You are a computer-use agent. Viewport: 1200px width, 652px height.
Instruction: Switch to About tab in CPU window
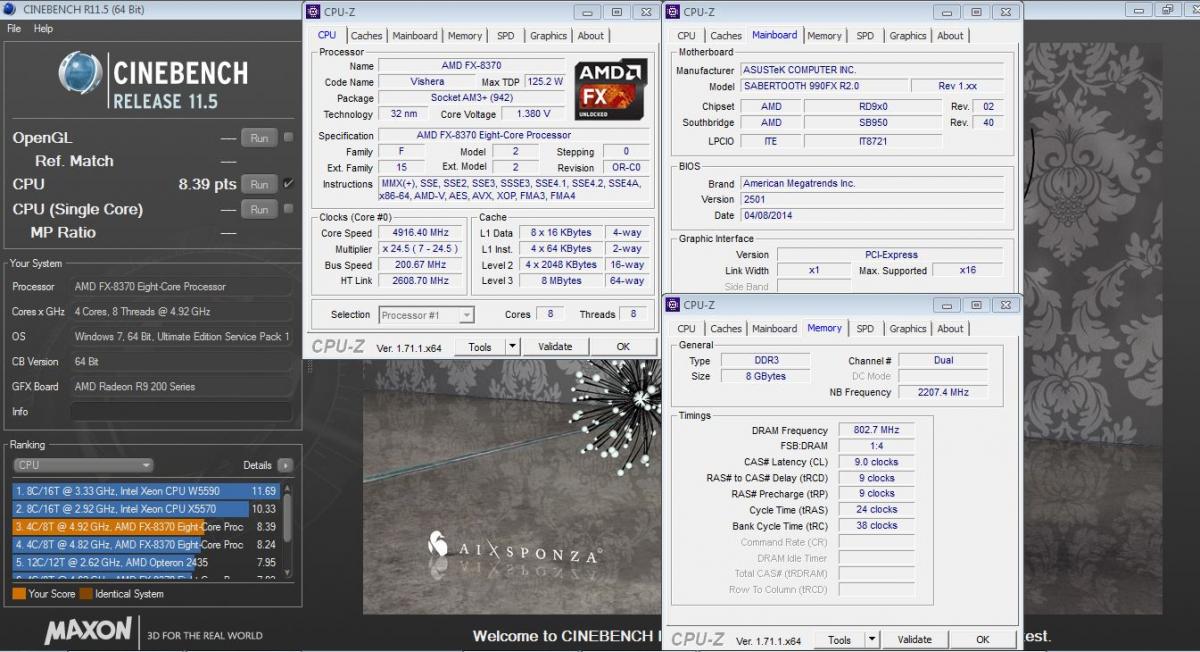coord(591,35)
